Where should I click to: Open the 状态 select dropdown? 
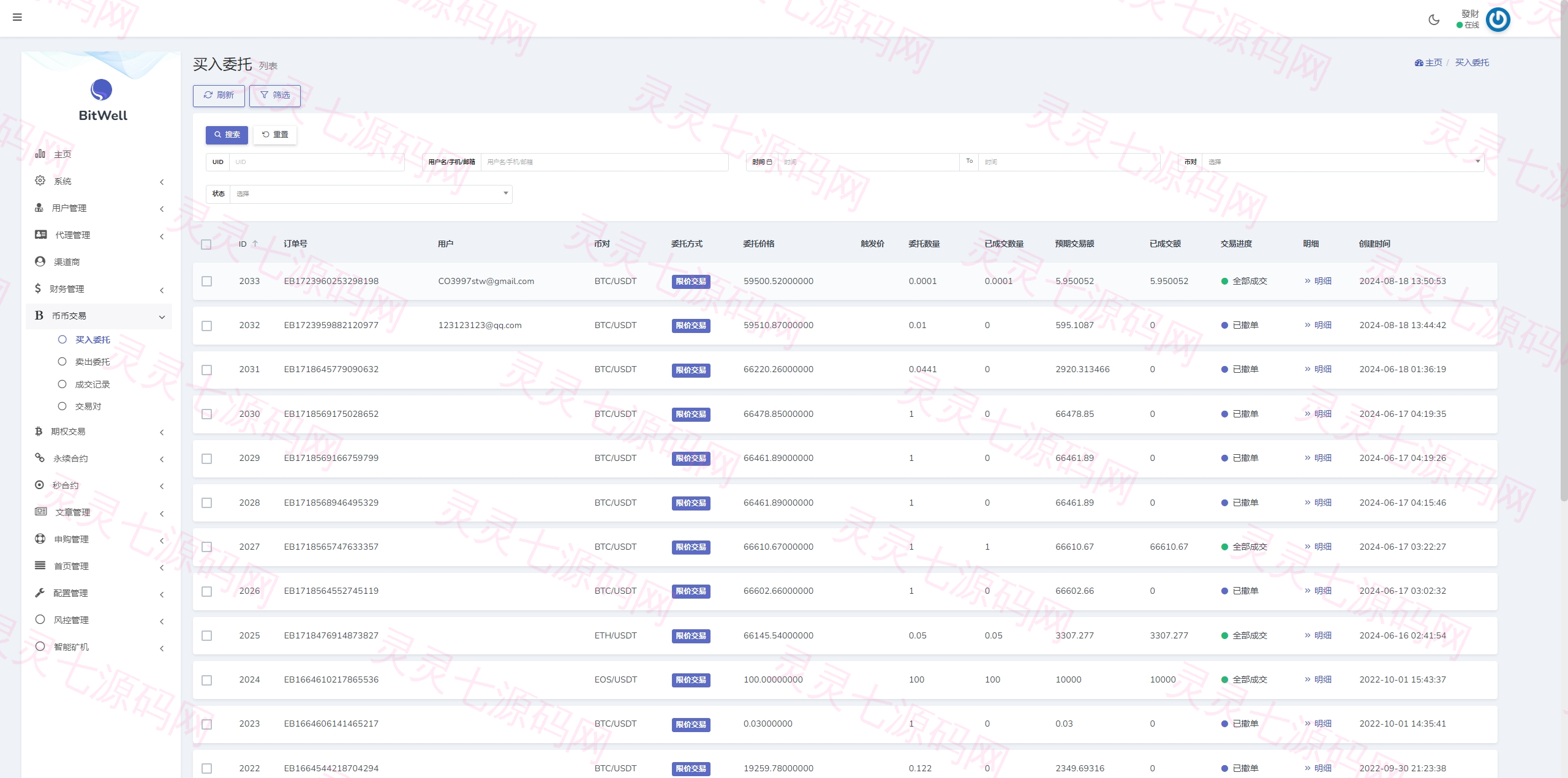(x=371, y=194)
